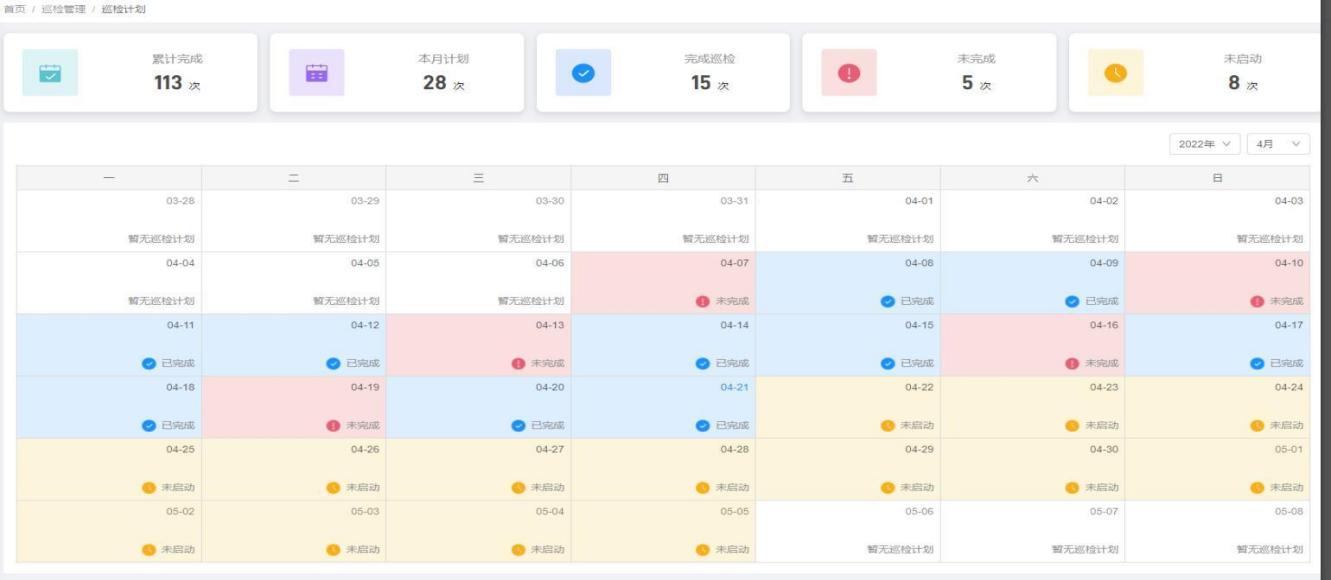
Task: Click the red alert icon on 04-07
Action: pos(703,301)
